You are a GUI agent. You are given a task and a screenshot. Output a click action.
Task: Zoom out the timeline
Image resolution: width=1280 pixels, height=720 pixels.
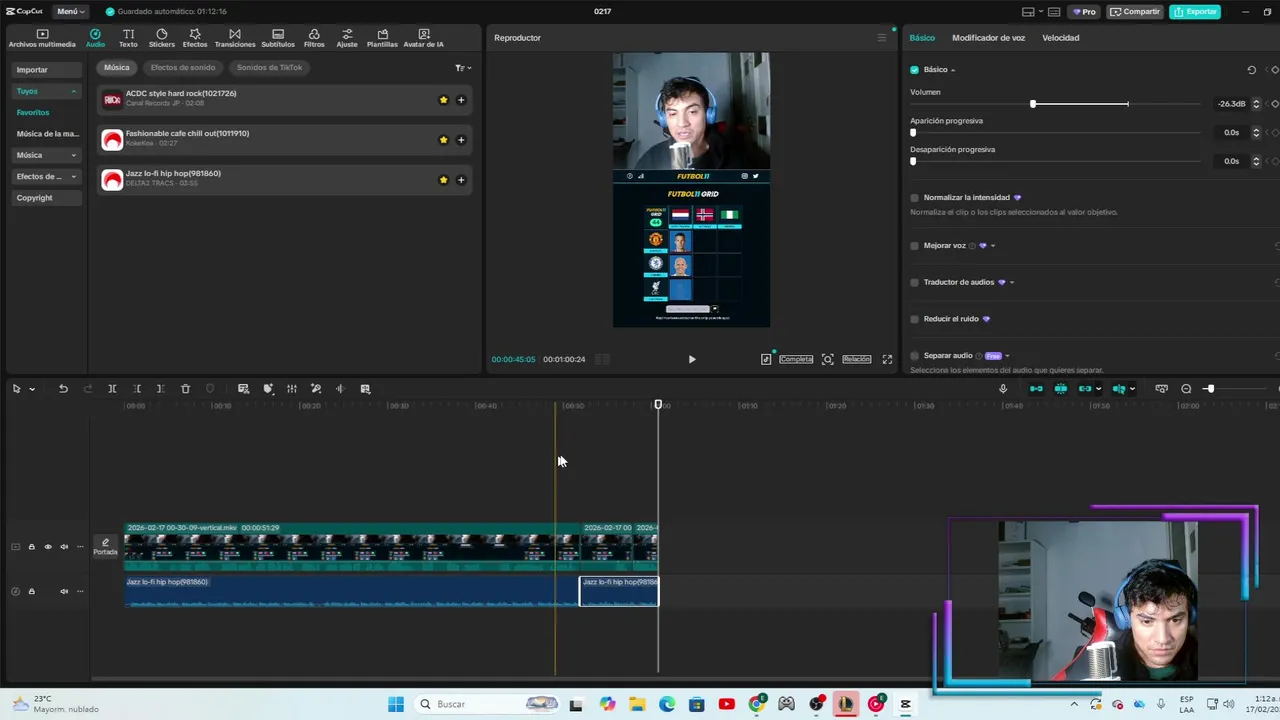1186,389
